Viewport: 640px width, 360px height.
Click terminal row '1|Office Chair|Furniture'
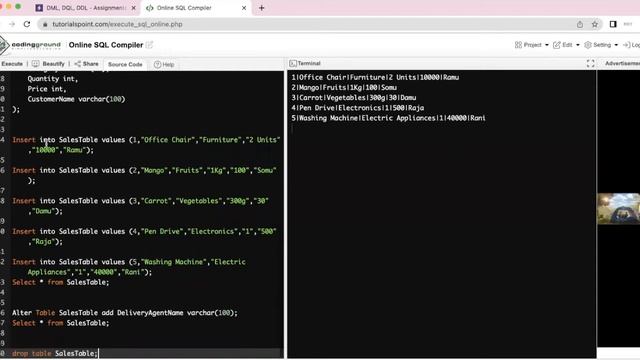375,77
